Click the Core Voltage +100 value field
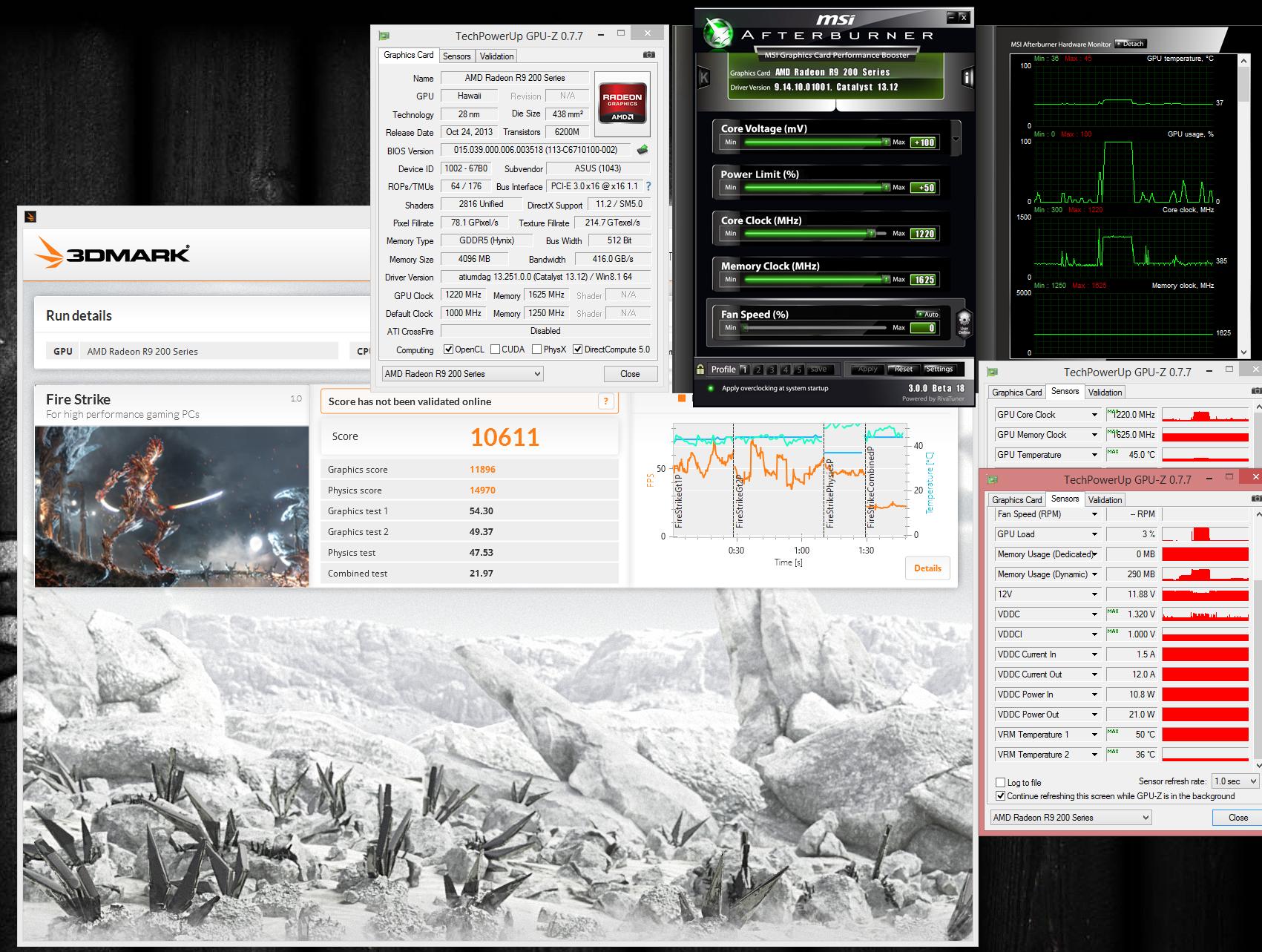 (924, 142)
